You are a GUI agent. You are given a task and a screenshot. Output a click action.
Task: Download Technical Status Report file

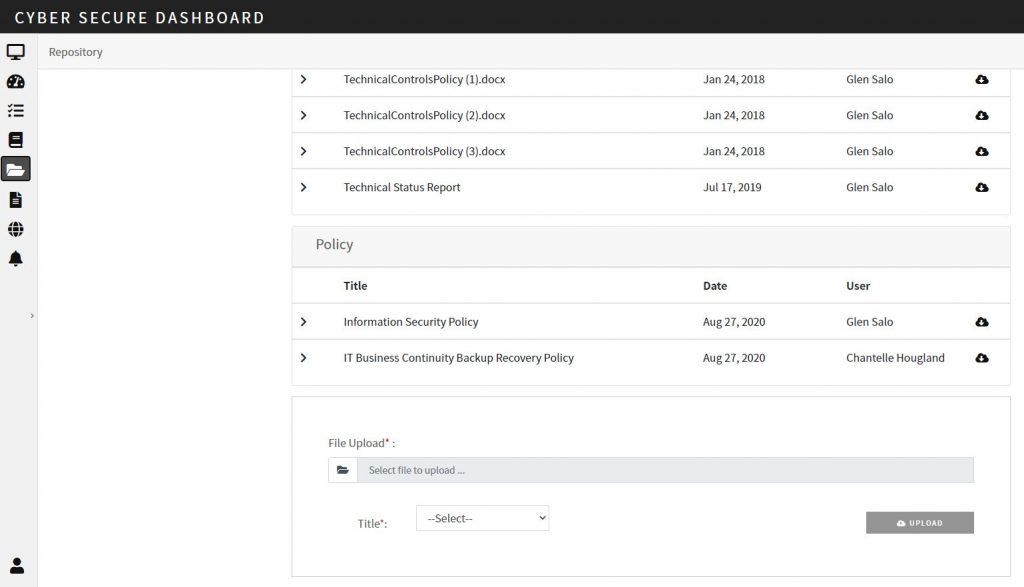[982, 187]
